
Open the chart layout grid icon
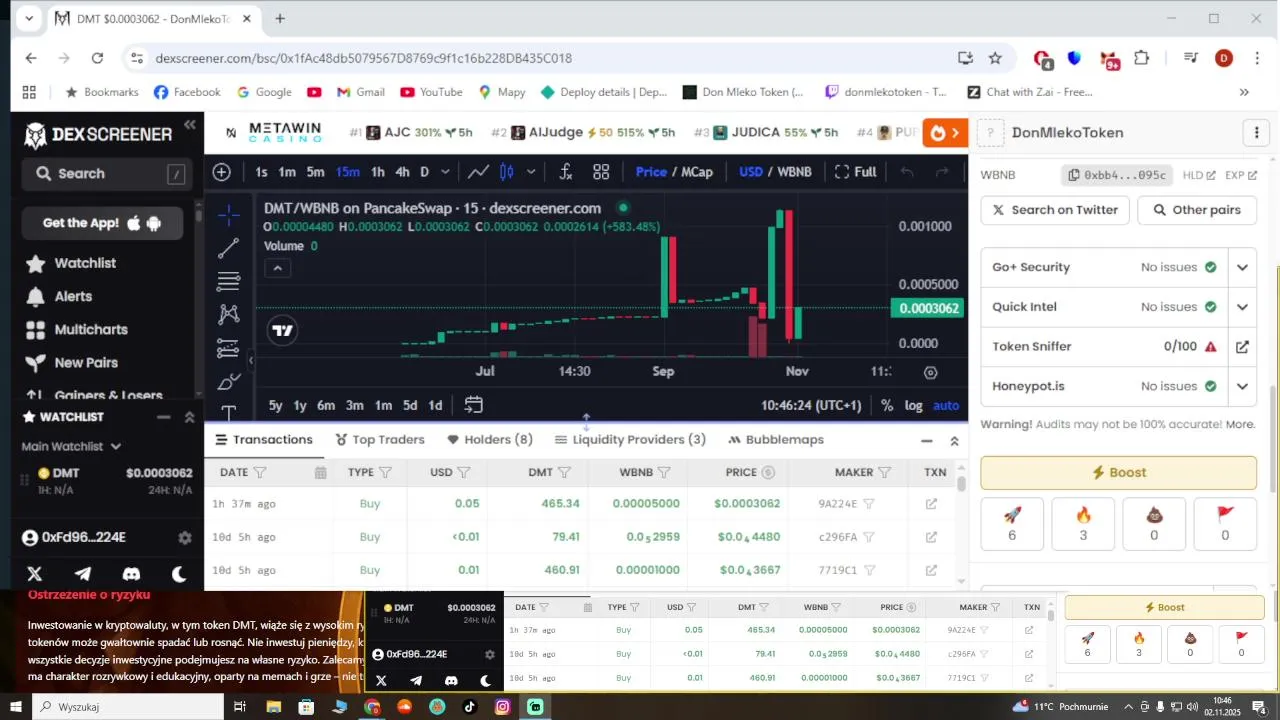601,172
